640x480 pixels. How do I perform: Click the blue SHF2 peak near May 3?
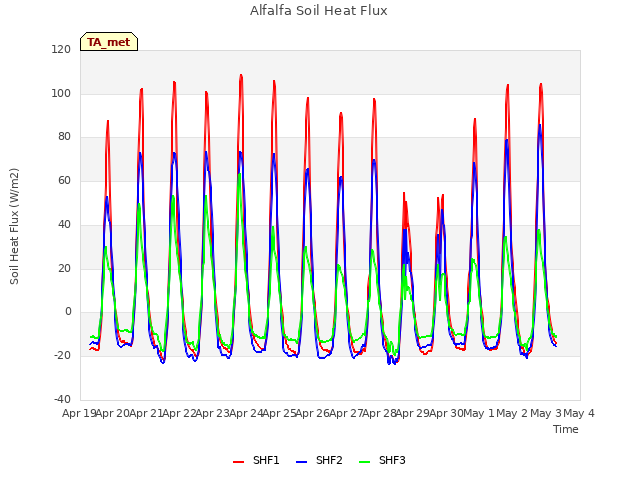pos(540,125)
